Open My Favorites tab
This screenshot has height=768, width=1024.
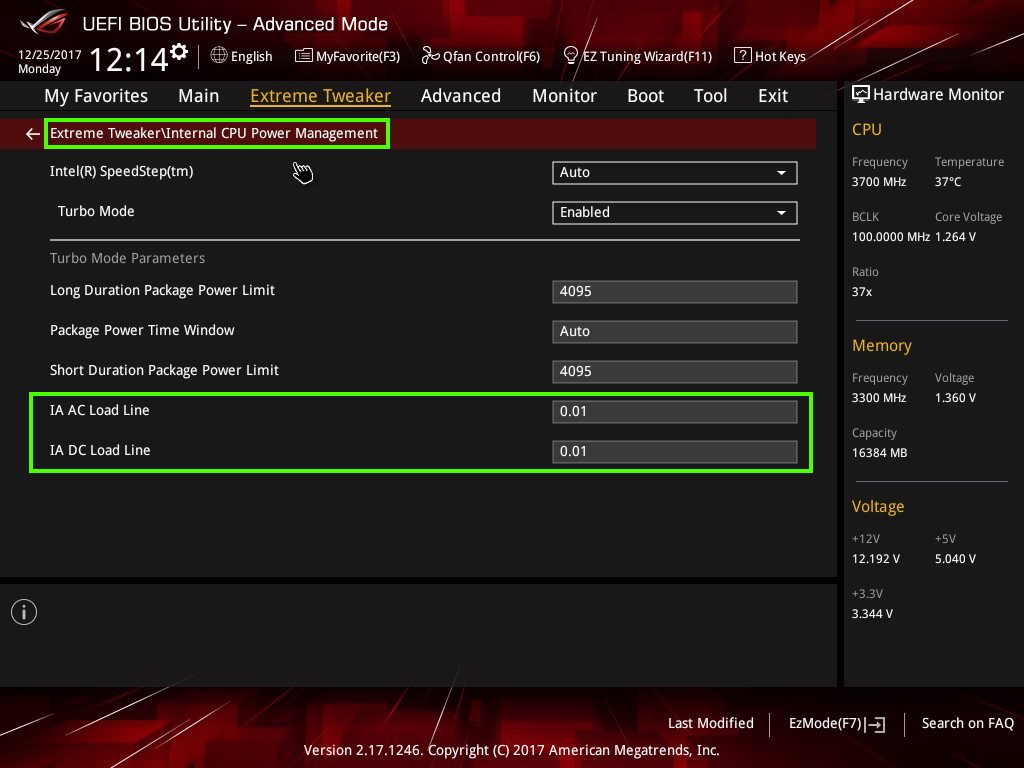96,96
